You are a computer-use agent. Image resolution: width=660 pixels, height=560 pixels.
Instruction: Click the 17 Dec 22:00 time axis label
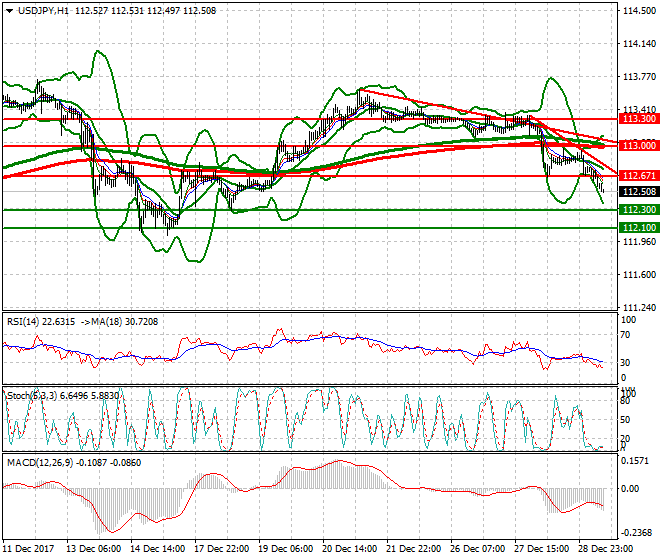222,549
